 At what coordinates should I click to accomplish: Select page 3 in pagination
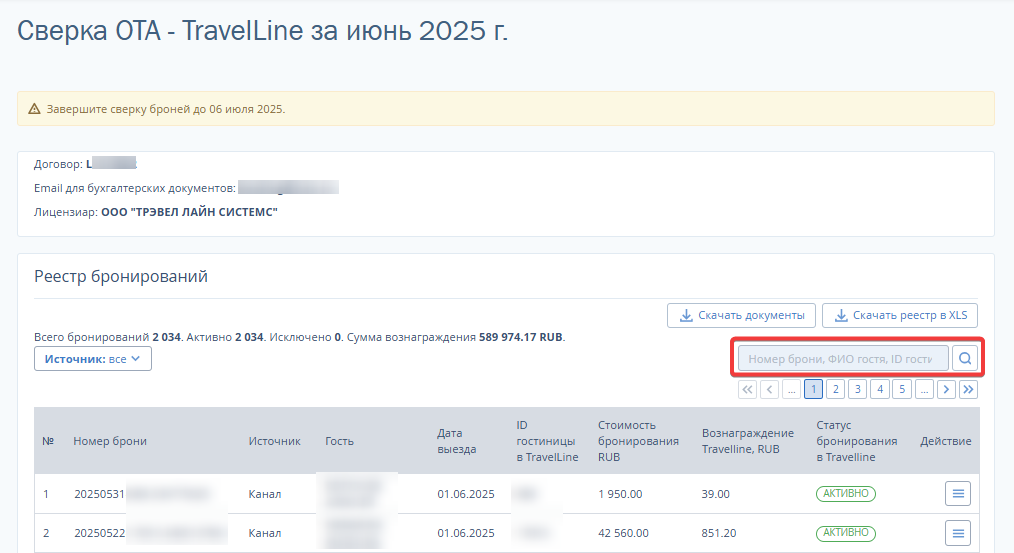pos(858,389)
